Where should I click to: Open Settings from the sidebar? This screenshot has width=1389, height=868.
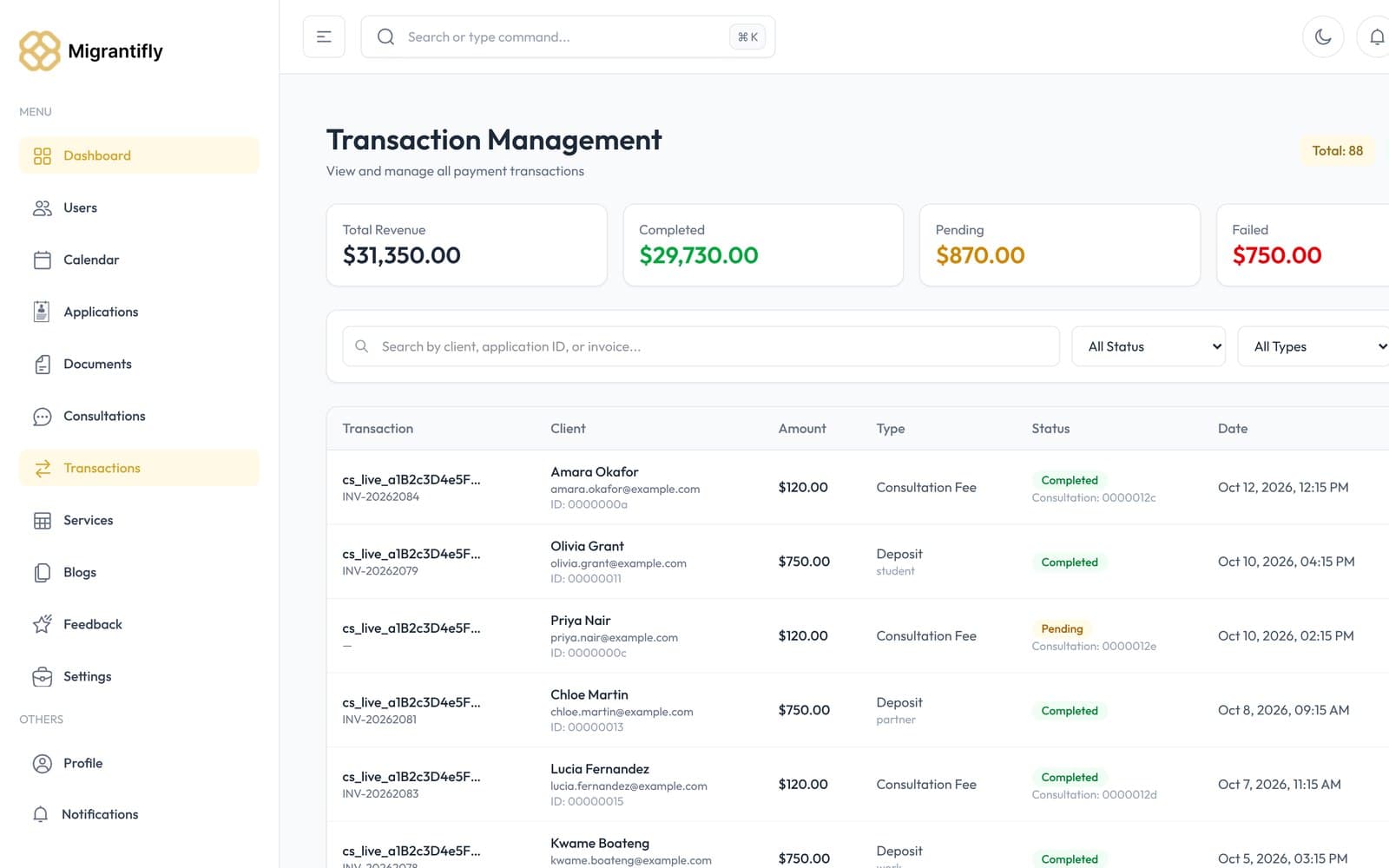pyautogui.click(x=139, y=676)
